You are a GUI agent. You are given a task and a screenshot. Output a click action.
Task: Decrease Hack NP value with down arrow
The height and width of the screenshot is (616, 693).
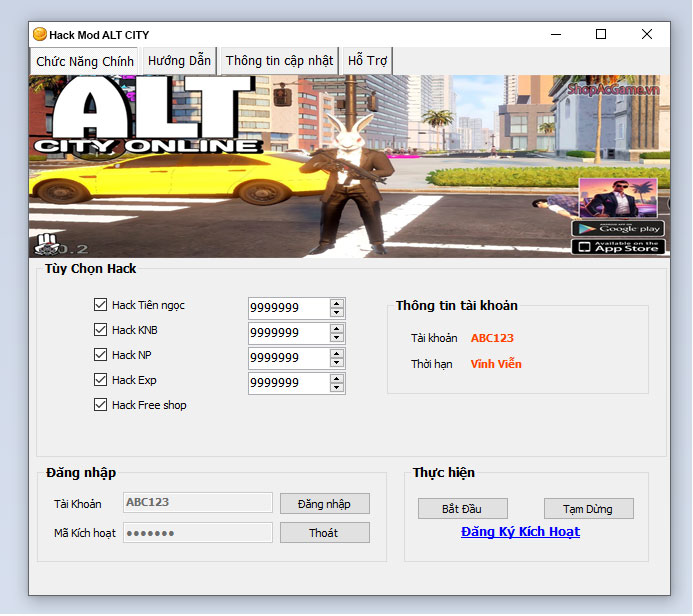(x=337, y=362)
